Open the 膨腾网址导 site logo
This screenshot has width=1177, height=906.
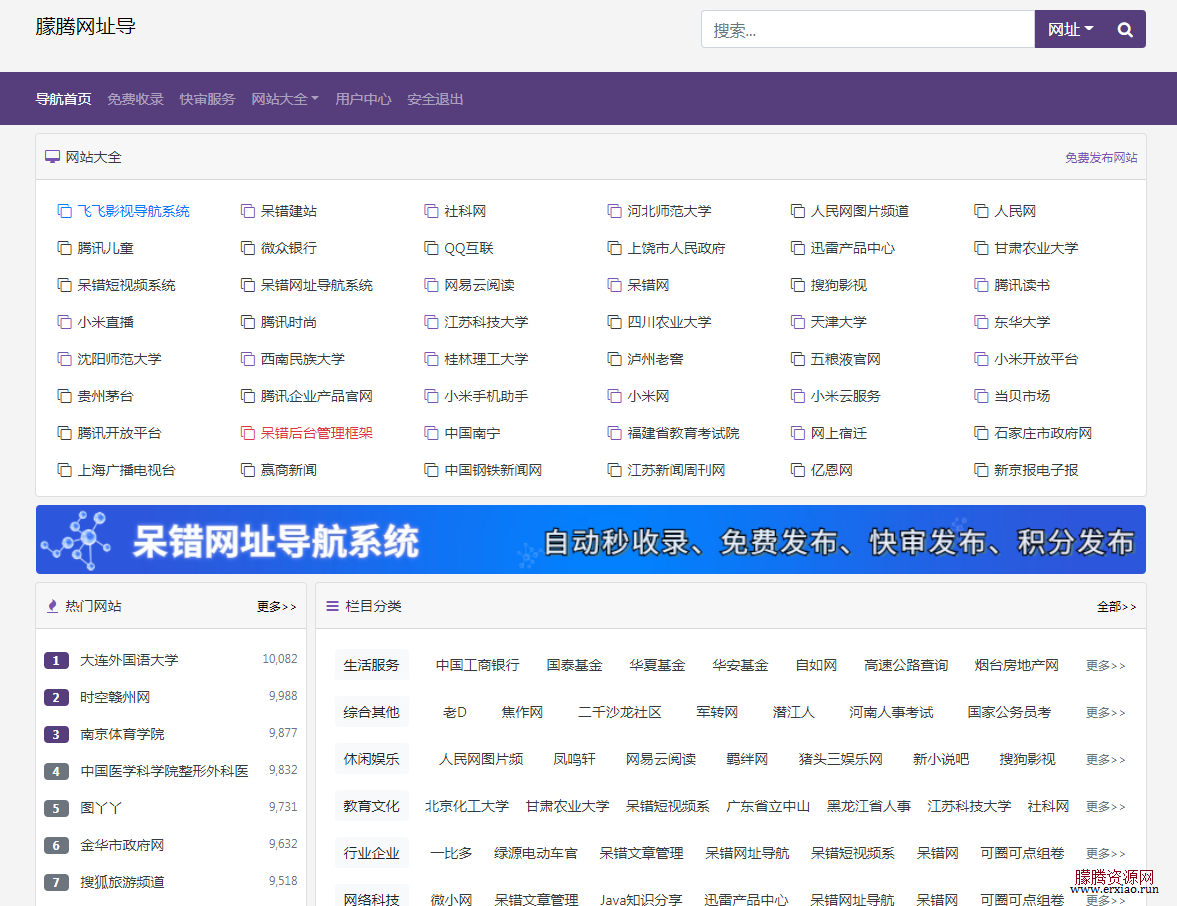(x=86, y=27)
